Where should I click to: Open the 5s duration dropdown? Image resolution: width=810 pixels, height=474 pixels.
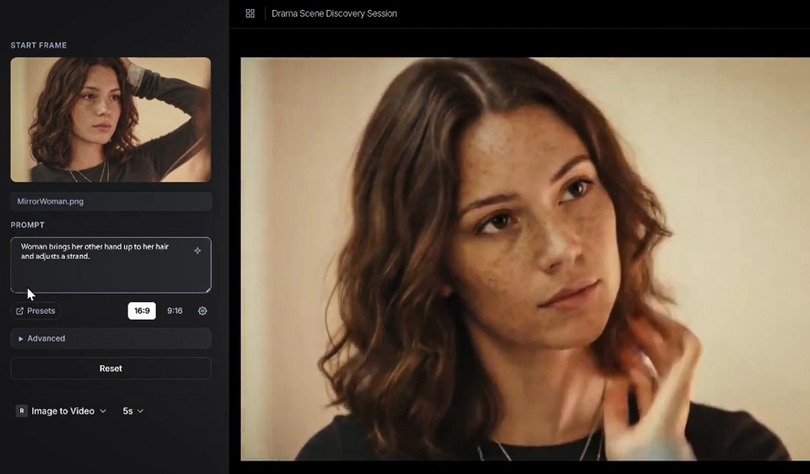click(x=133, y=411)
